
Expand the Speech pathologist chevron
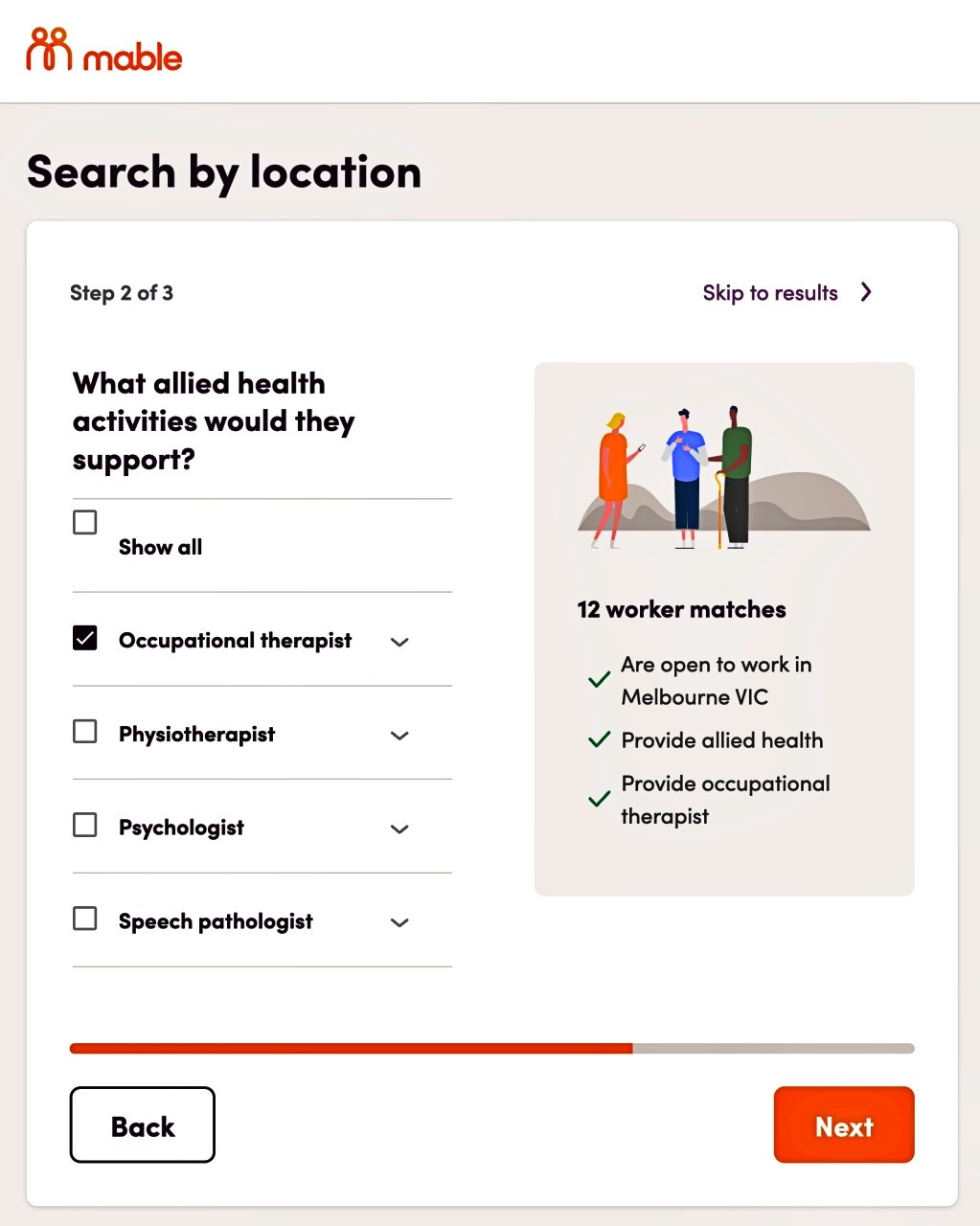click(400, 922)
